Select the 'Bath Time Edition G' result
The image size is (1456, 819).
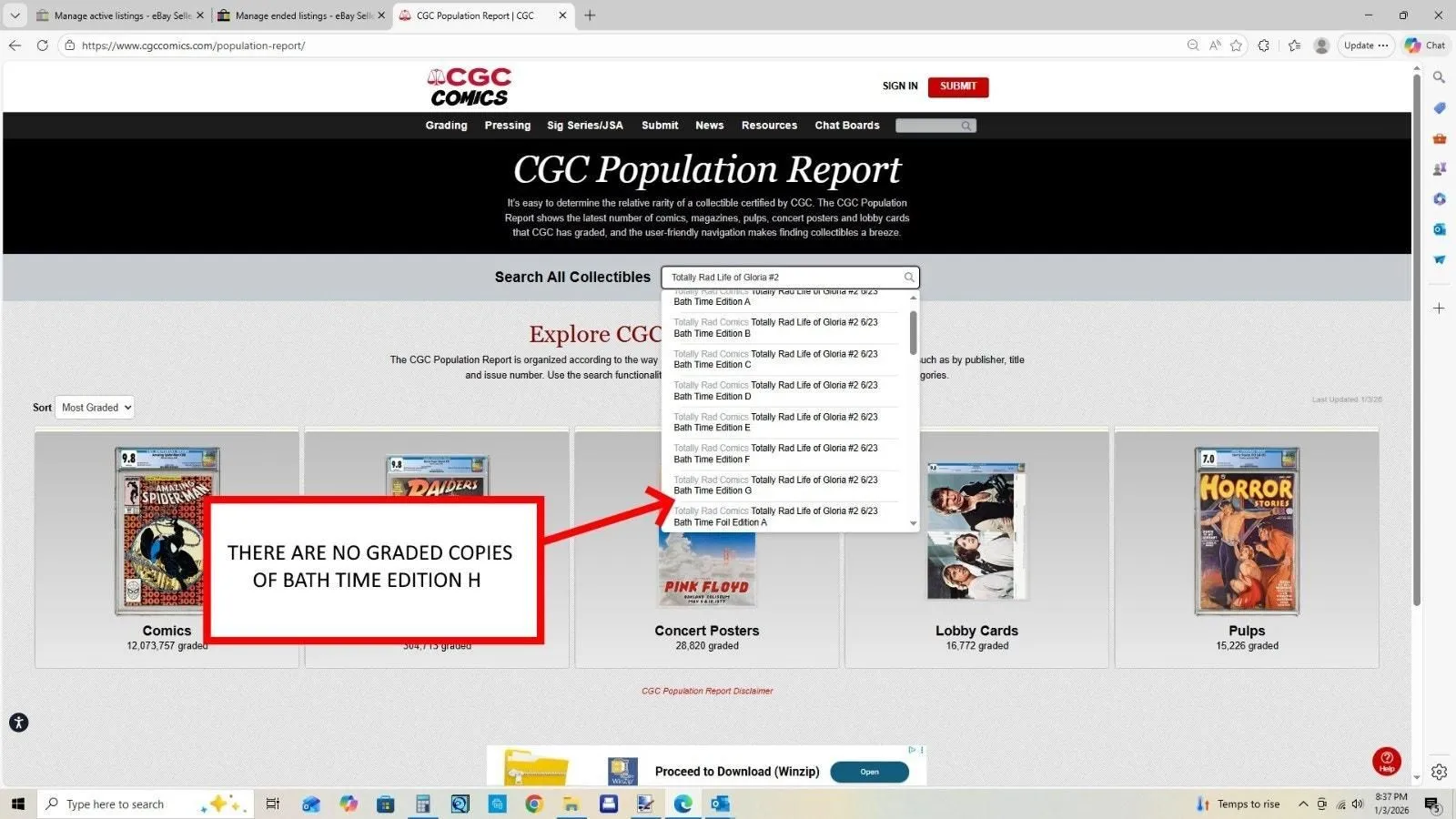point(784,485)
